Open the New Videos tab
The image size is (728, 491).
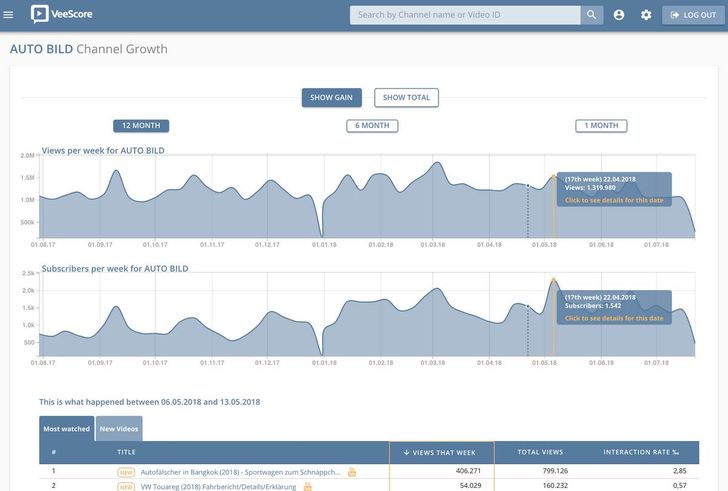click(x=119, y=429)
